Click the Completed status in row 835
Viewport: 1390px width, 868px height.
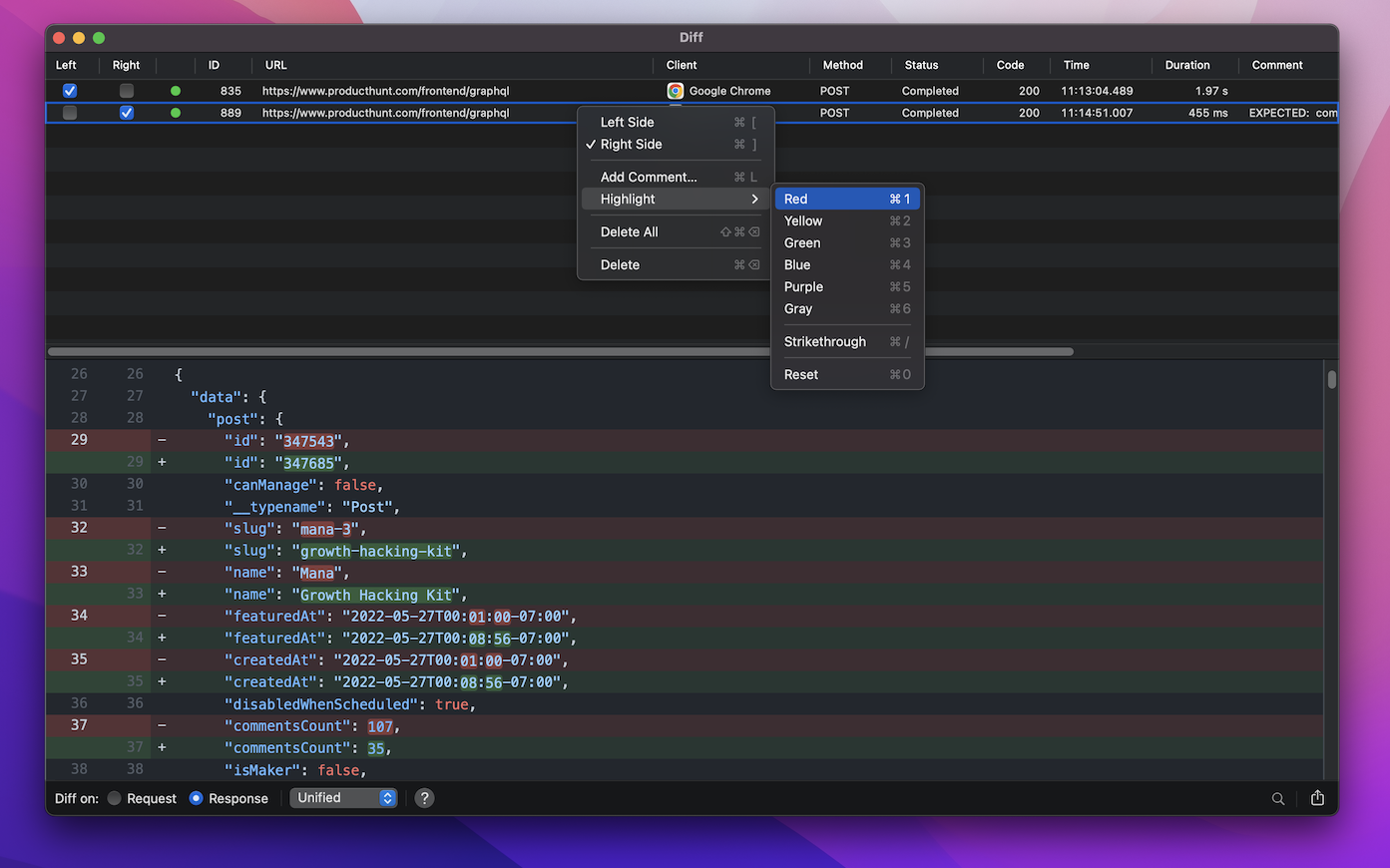pos(930,91)
